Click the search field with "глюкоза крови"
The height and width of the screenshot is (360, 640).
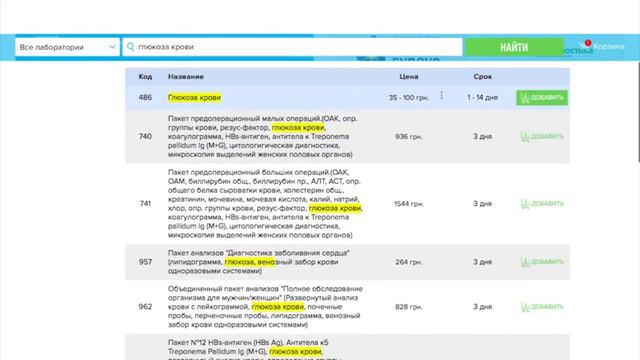[x=292, y=47]
